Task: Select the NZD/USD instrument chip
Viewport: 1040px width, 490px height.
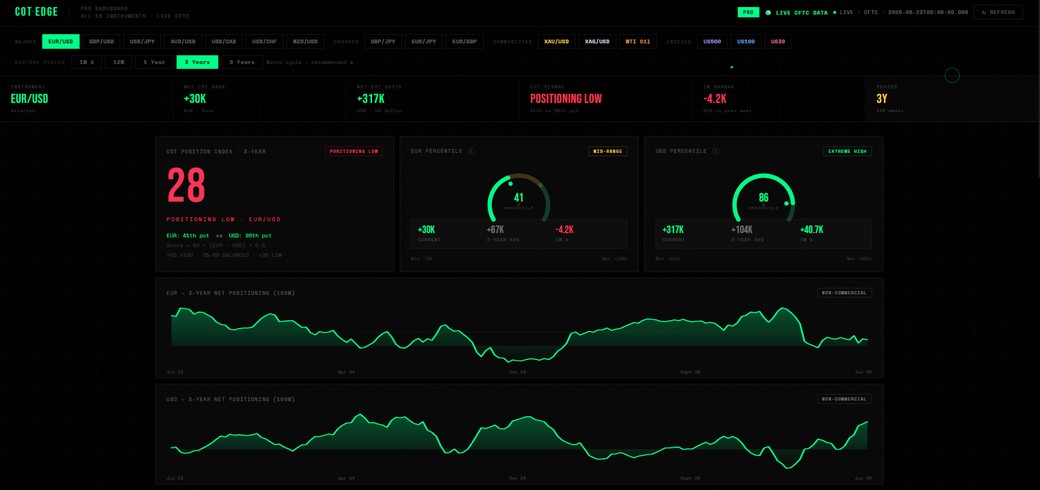Action: pyautogui.click(x=306, y=41)
